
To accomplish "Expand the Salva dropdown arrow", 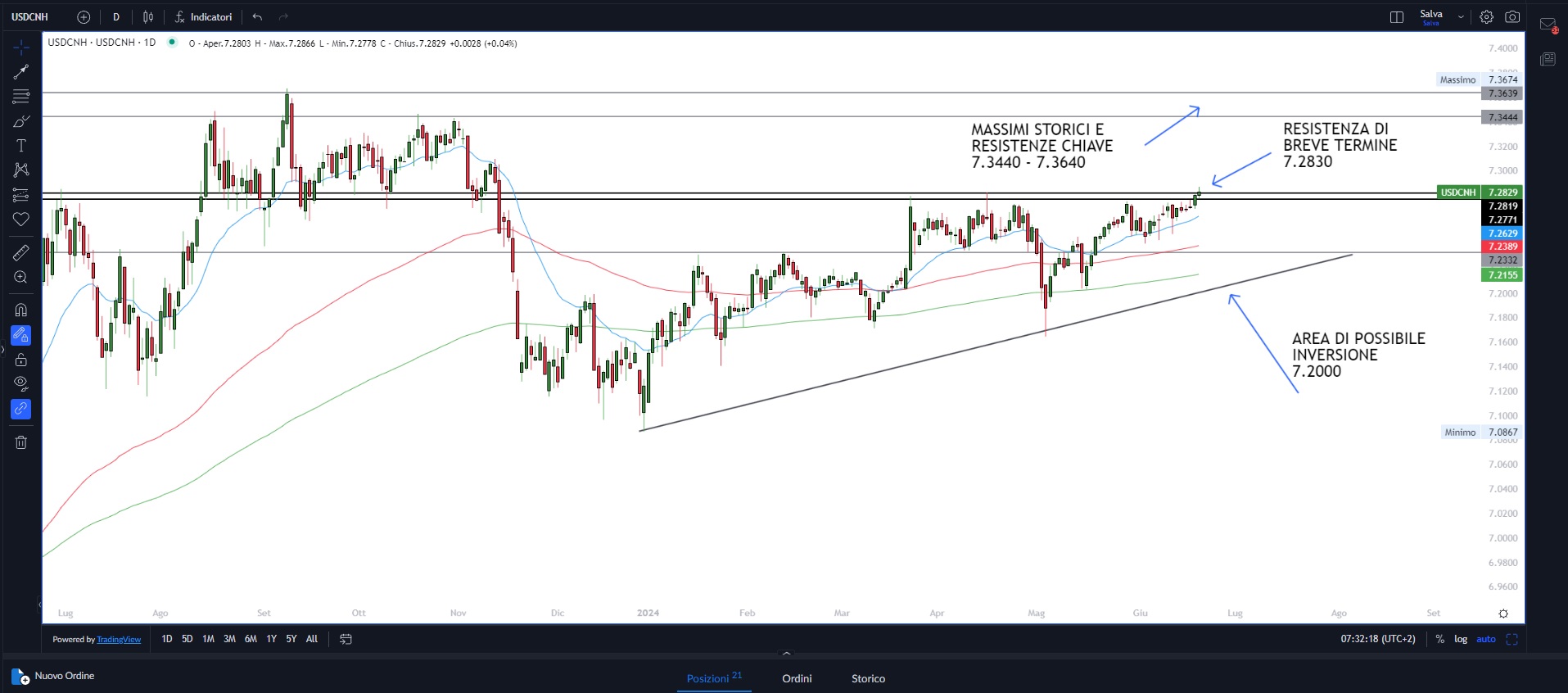I will pyautogui.click(x=1461, y=17).
